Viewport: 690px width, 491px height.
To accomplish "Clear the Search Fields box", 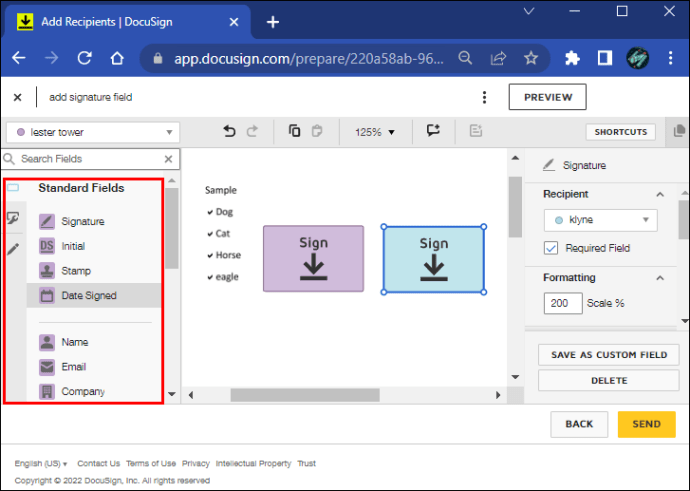I will (x=169, y=159).
